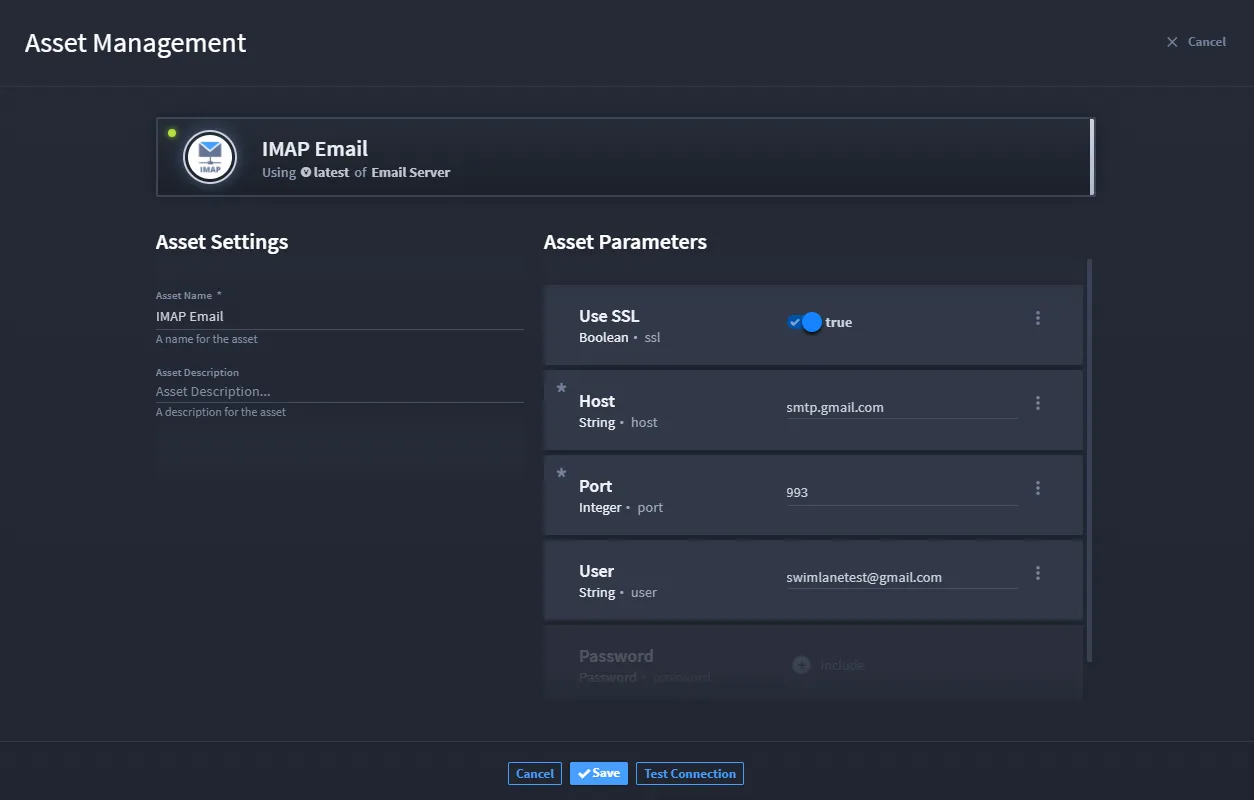Click the "Use SSL" parameter label

(x=609, y=316)
